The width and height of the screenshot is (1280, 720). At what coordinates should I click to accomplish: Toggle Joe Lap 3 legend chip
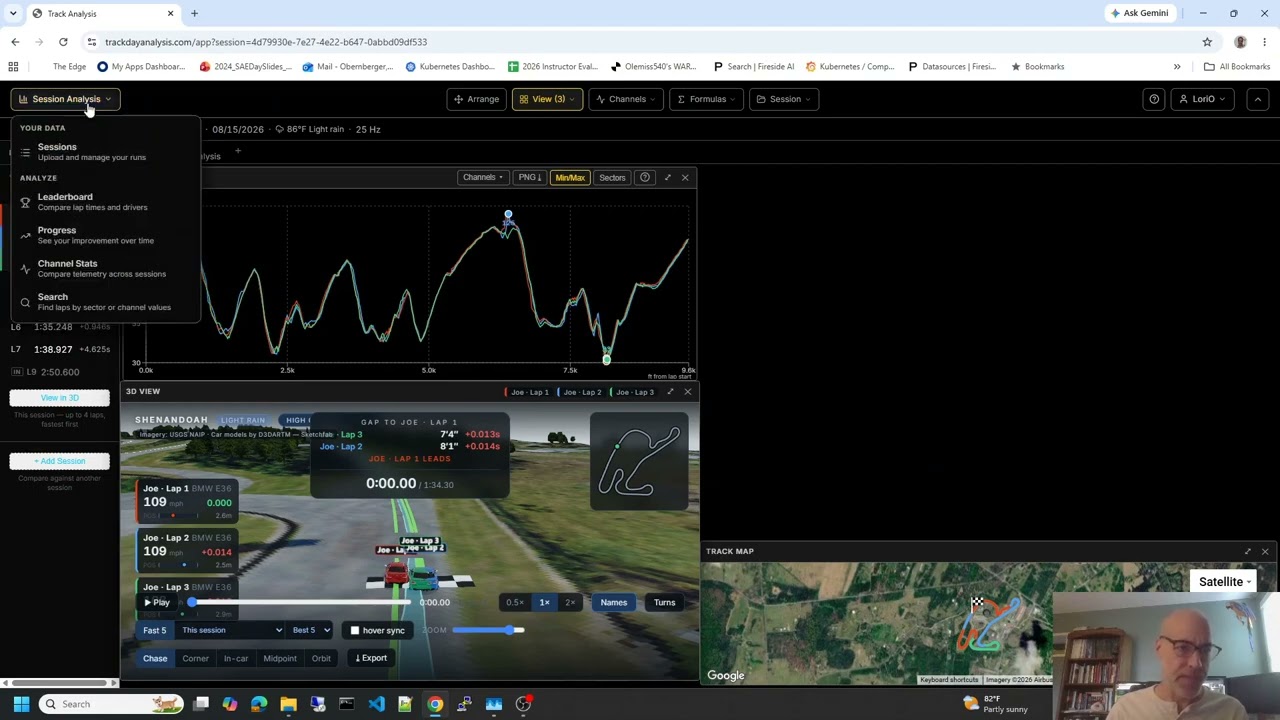[631, 392]
